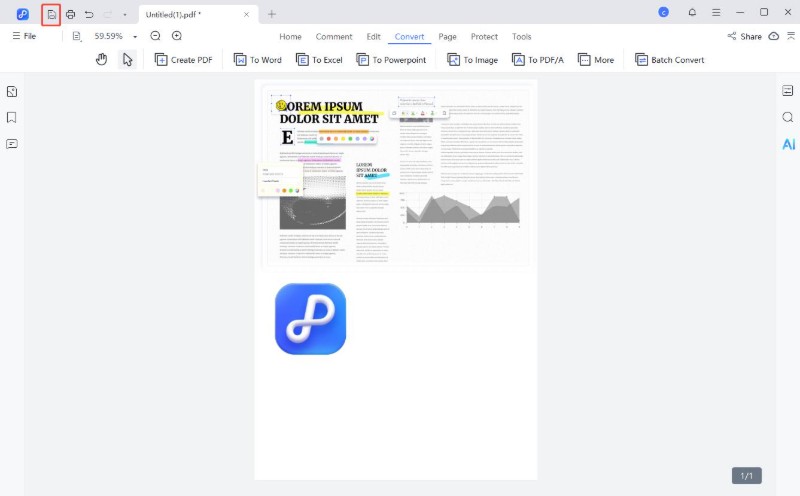
Task: Open the File menu
Action: (x=24, y=36)
